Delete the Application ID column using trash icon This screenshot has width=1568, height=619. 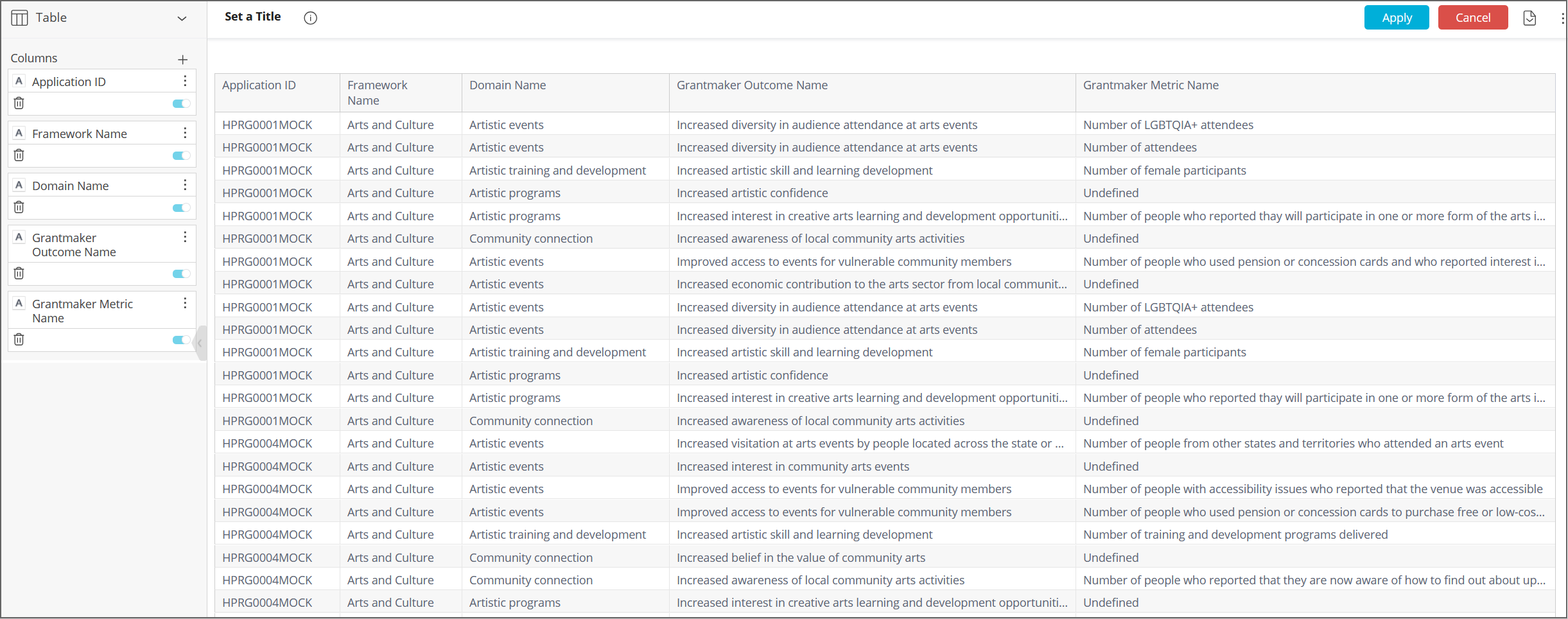tap(19, 103)
